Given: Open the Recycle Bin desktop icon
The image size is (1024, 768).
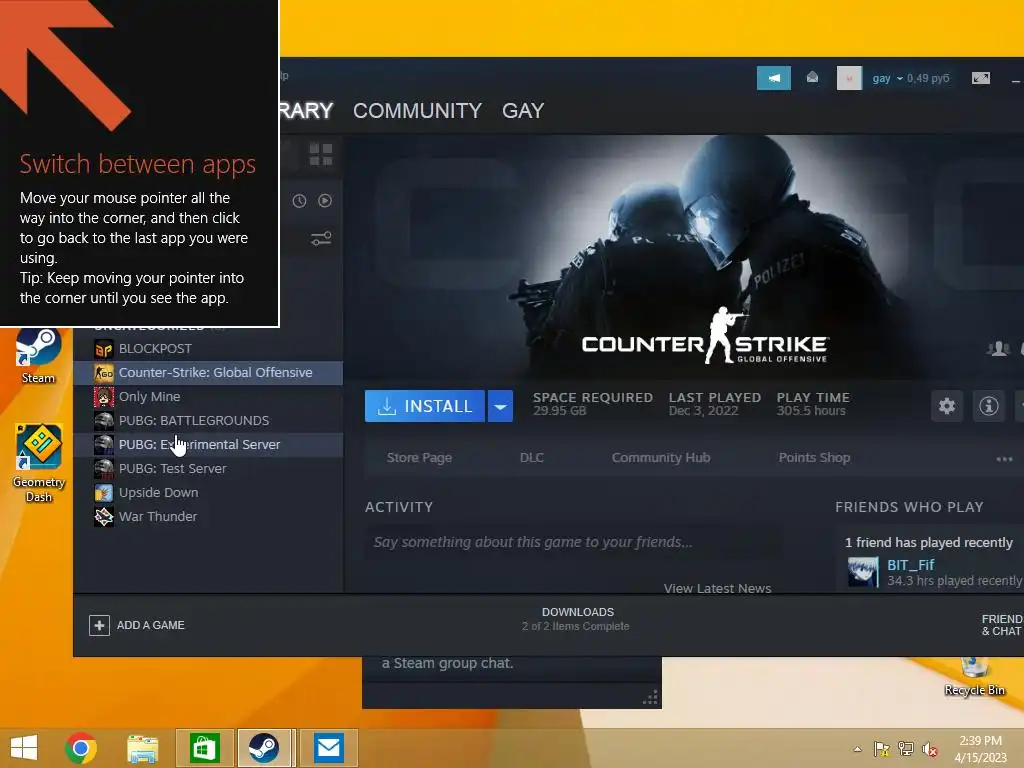Looking at the screenshot, I should tap(974, 677).
